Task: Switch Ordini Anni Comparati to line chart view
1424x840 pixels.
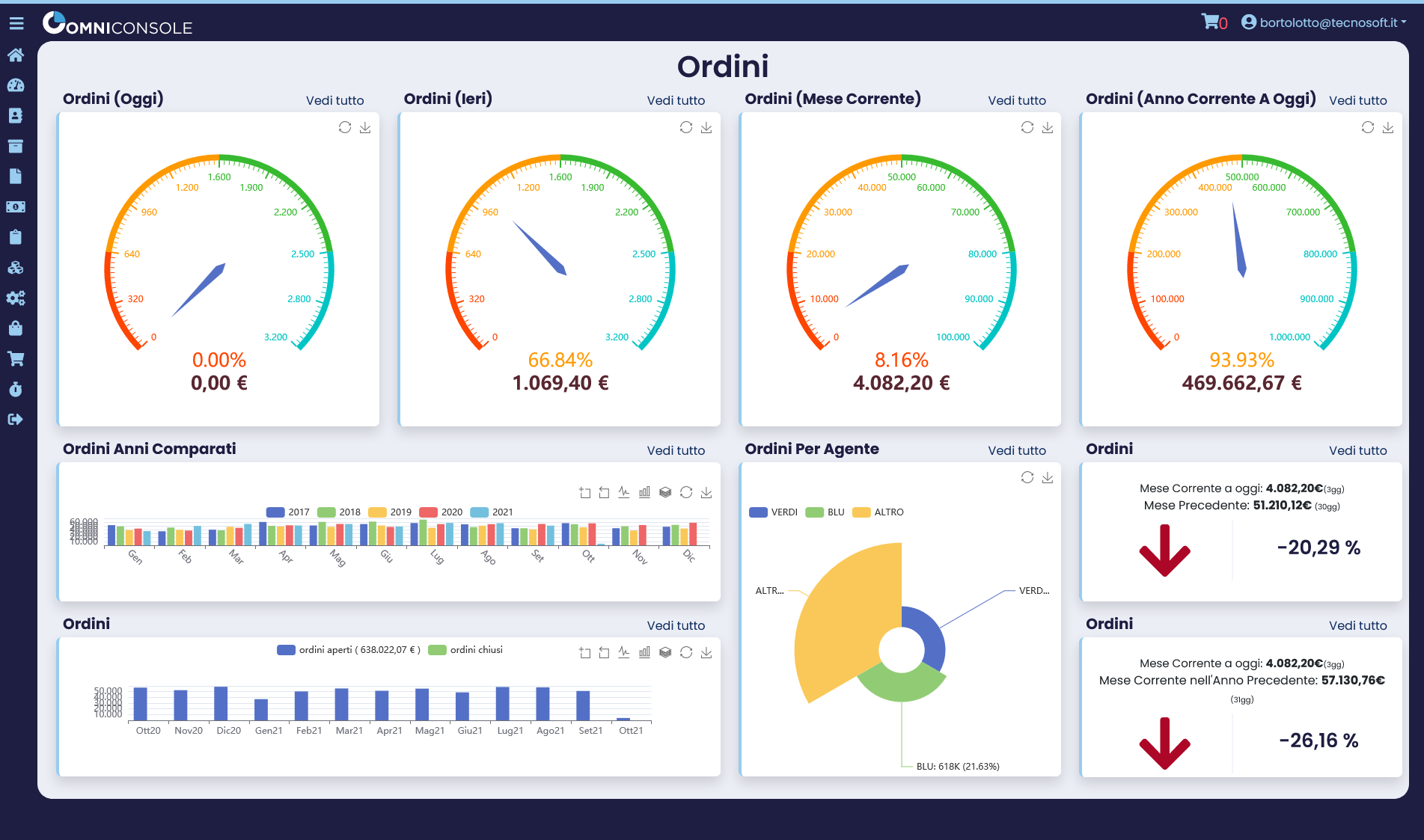Action: pyautogui.click(x=624, y=492)
